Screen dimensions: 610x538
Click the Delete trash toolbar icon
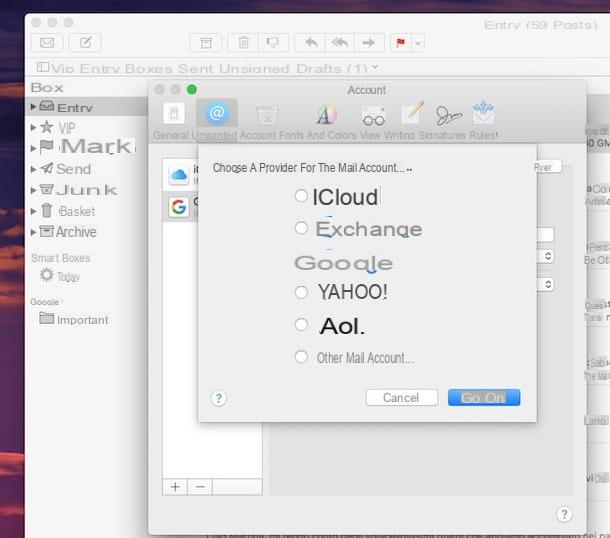point(244,42)
